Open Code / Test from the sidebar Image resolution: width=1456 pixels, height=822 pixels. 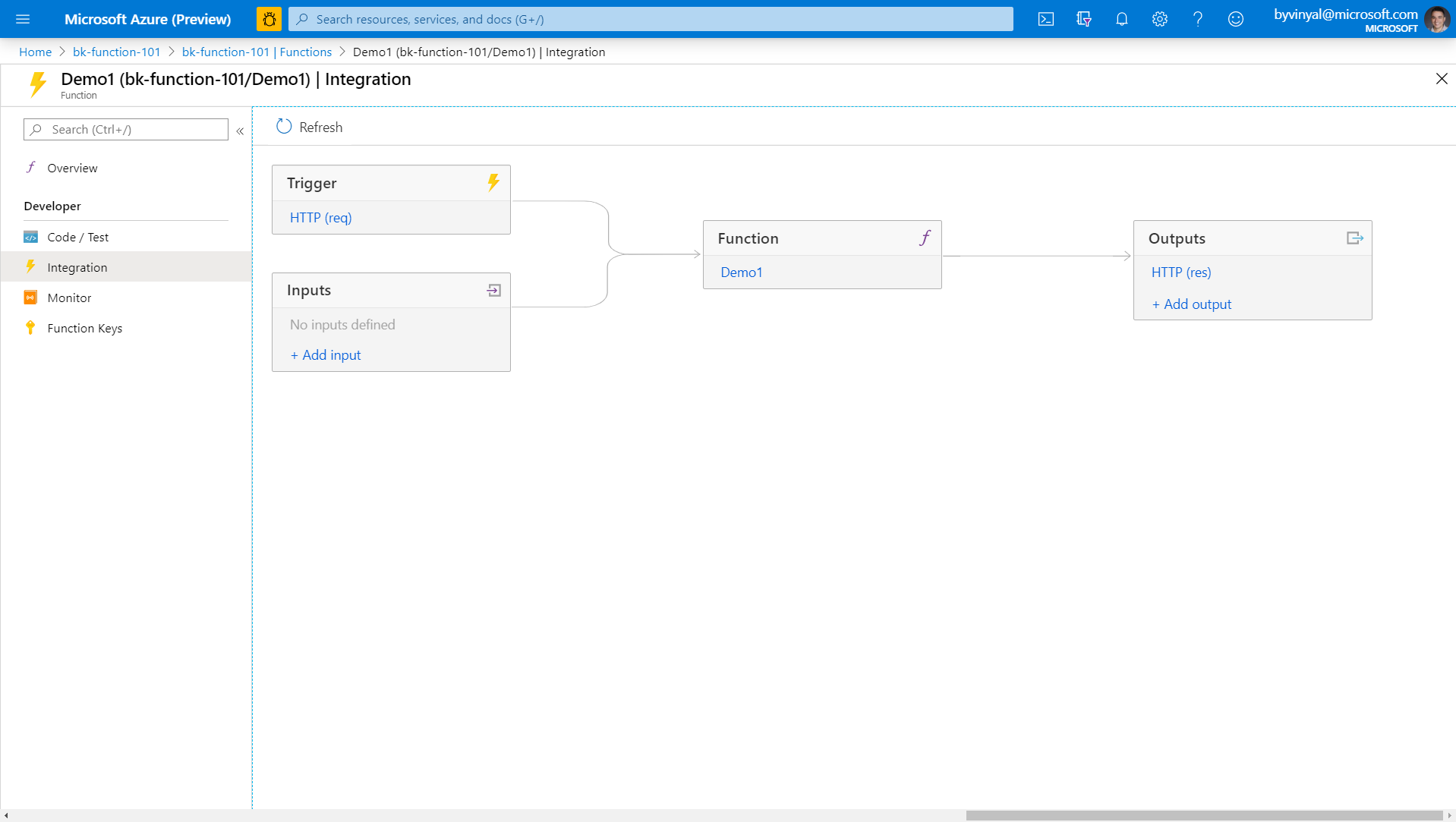click(x=77, y=237)
